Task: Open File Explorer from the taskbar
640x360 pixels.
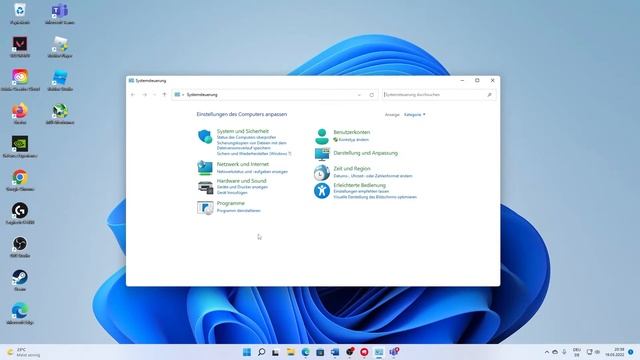Action: (x=291, y=352)
